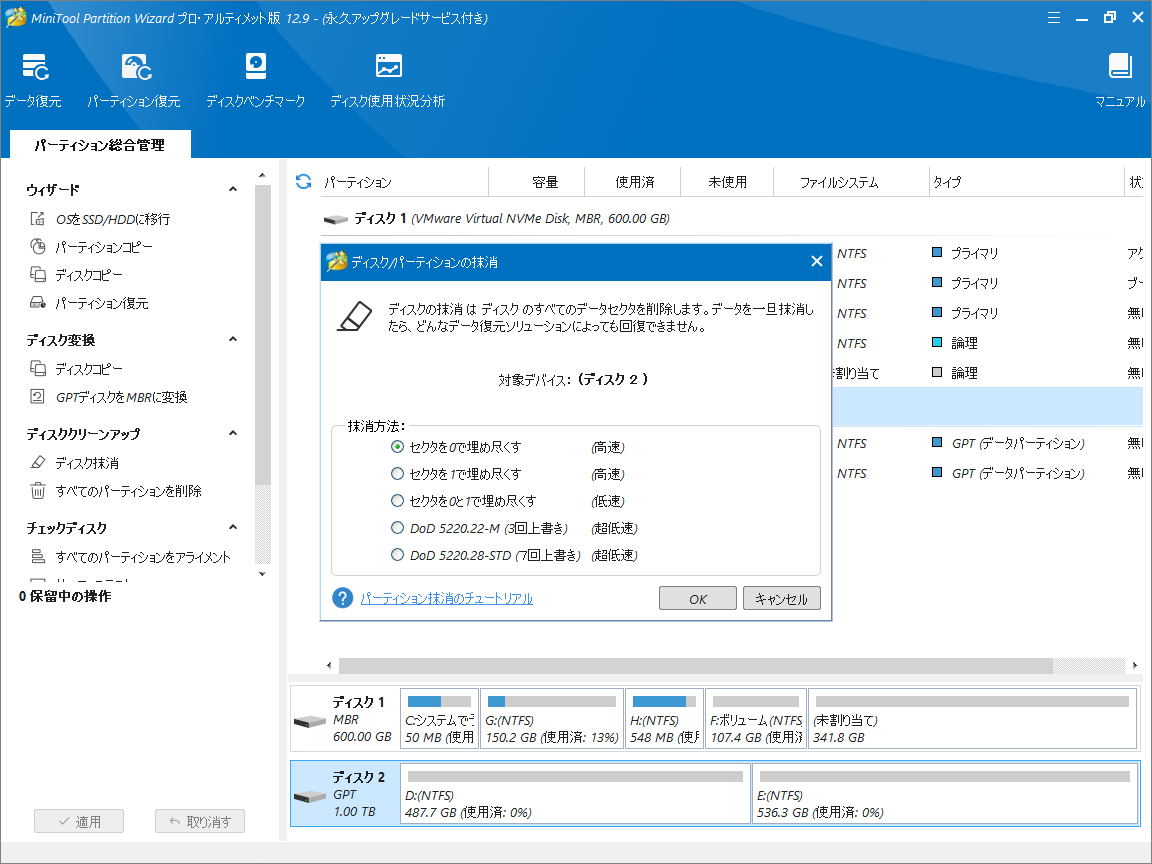Select セクタを0で埋め尽くす wipe method
The image size is (1152, 864).
pyautogui.click(x=397, y=447)
